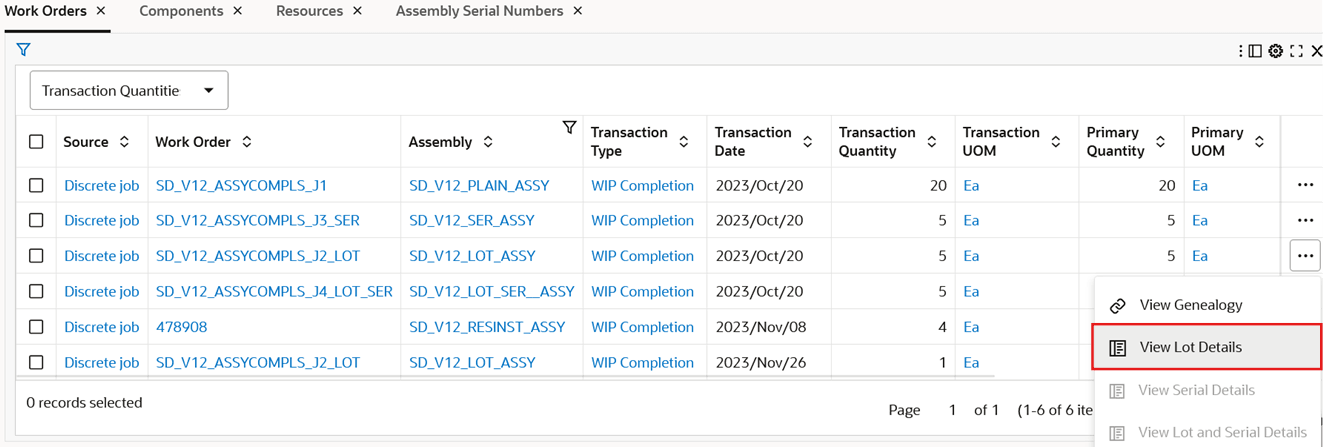Select the SD_V12_ASSYCOMPLS_J3_SER row checkbox

36,220
